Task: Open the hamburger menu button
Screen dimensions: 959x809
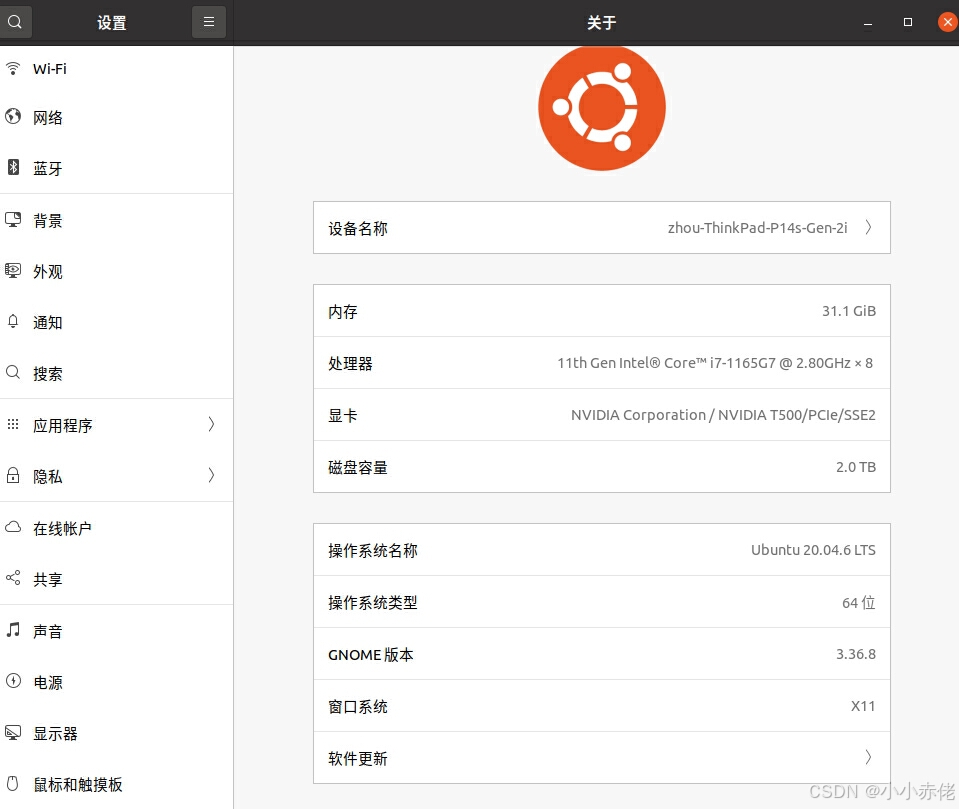Action: (x=209, y=22)
